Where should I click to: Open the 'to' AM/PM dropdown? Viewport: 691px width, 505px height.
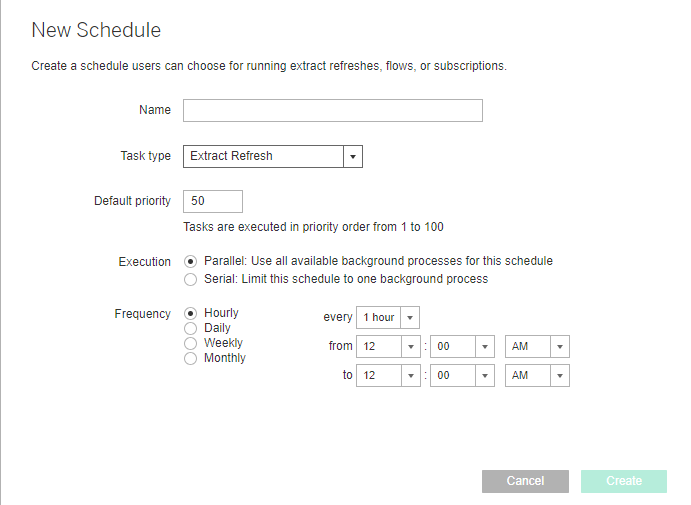click(x=537, y=375)
